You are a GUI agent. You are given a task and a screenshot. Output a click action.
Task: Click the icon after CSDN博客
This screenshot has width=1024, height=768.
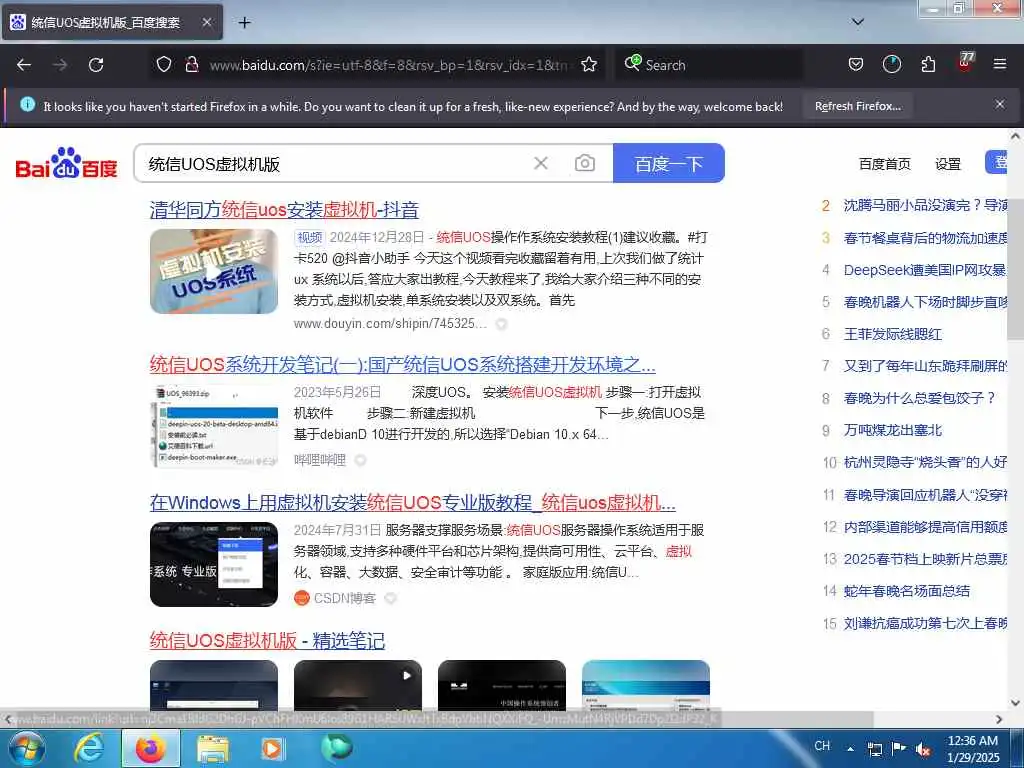tap(391, 598)
